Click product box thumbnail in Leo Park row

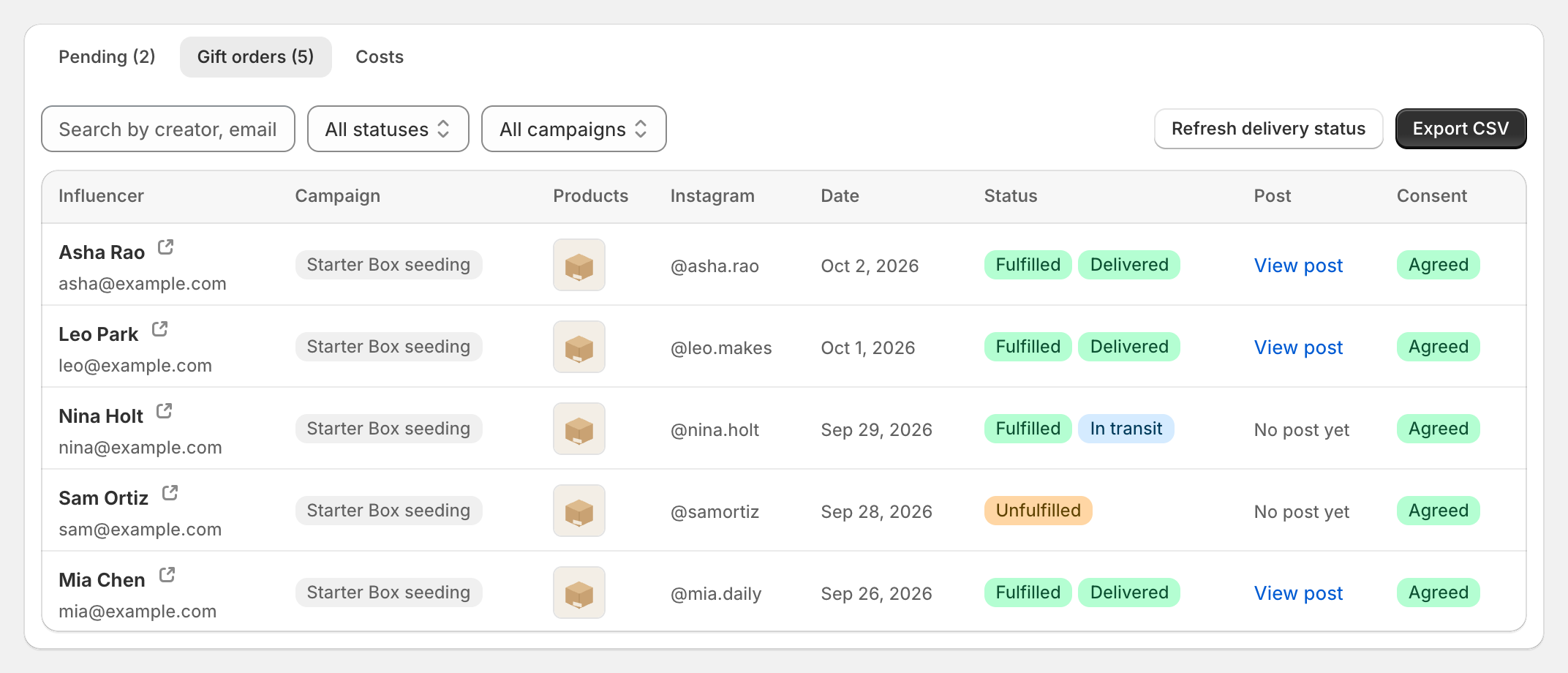579,347
